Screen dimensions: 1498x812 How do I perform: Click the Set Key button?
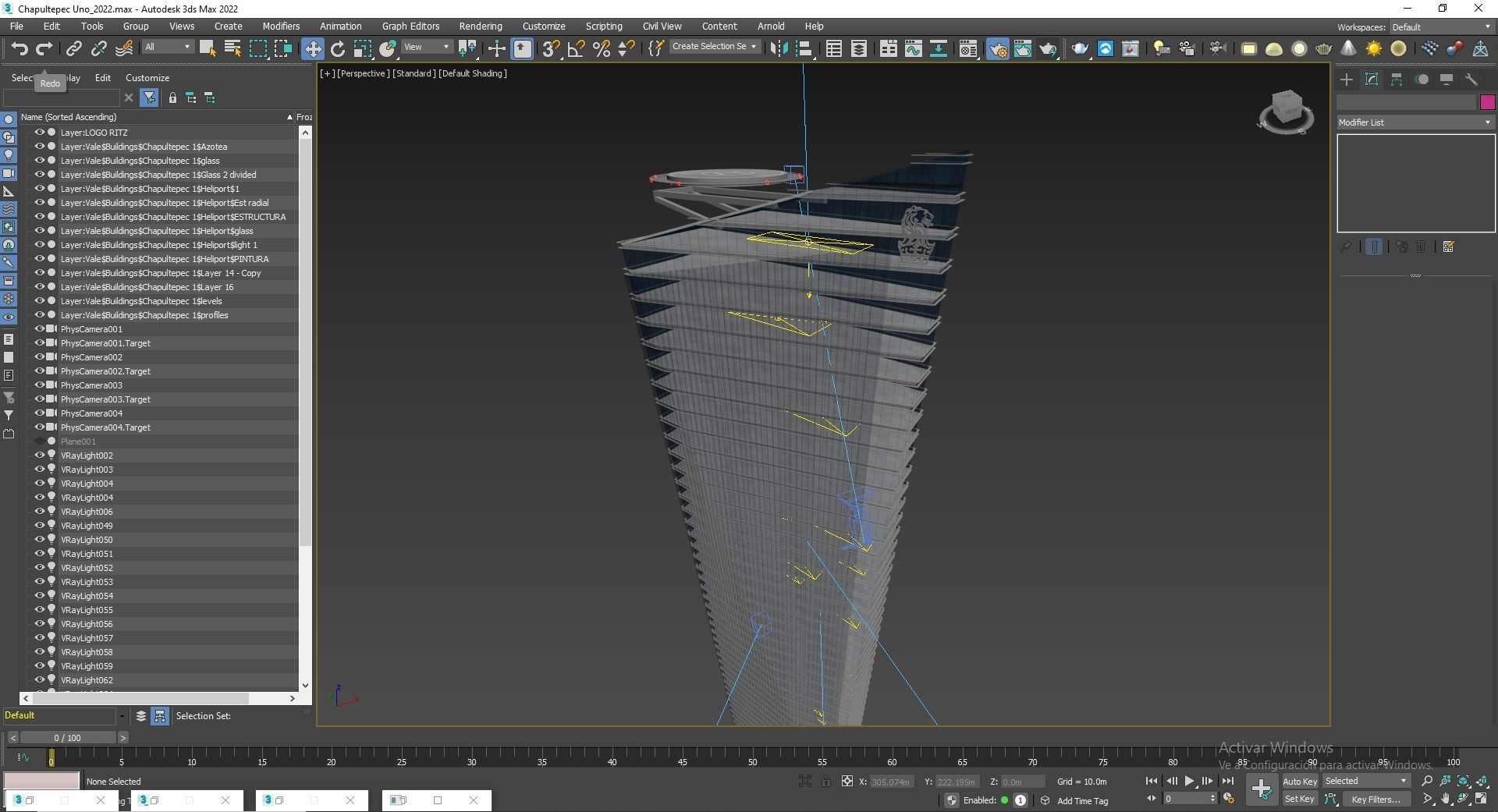pos(1299,799)
